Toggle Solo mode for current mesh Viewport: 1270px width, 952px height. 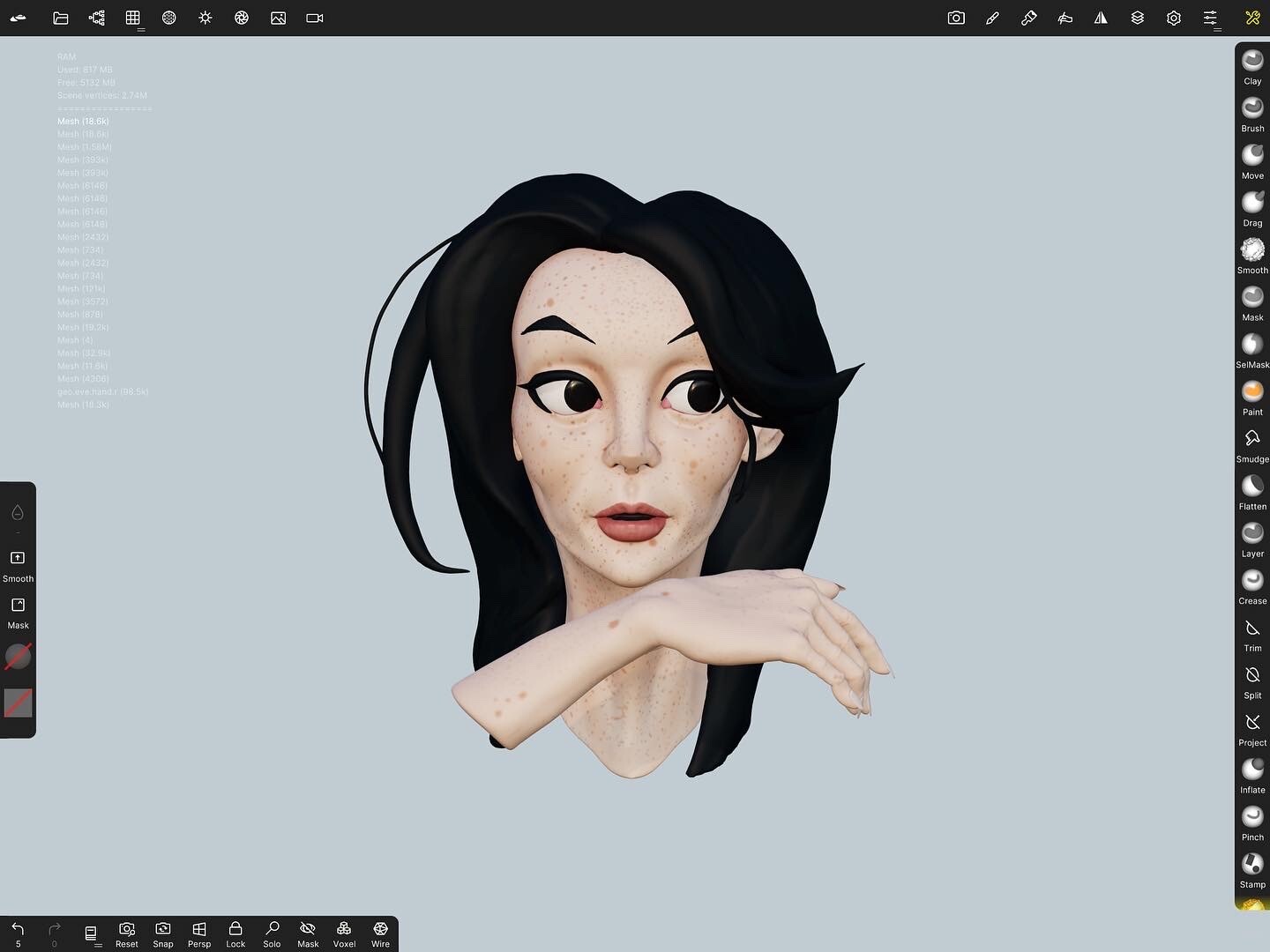coord(272,933)
